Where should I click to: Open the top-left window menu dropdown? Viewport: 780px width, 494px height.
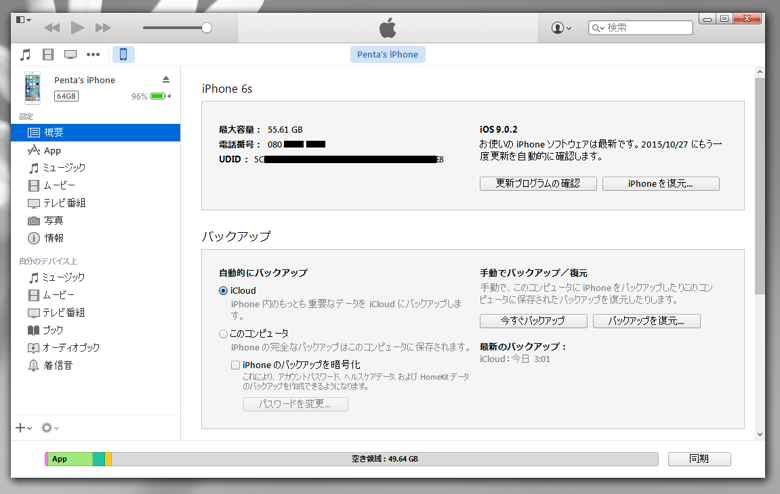coord(23,20)
